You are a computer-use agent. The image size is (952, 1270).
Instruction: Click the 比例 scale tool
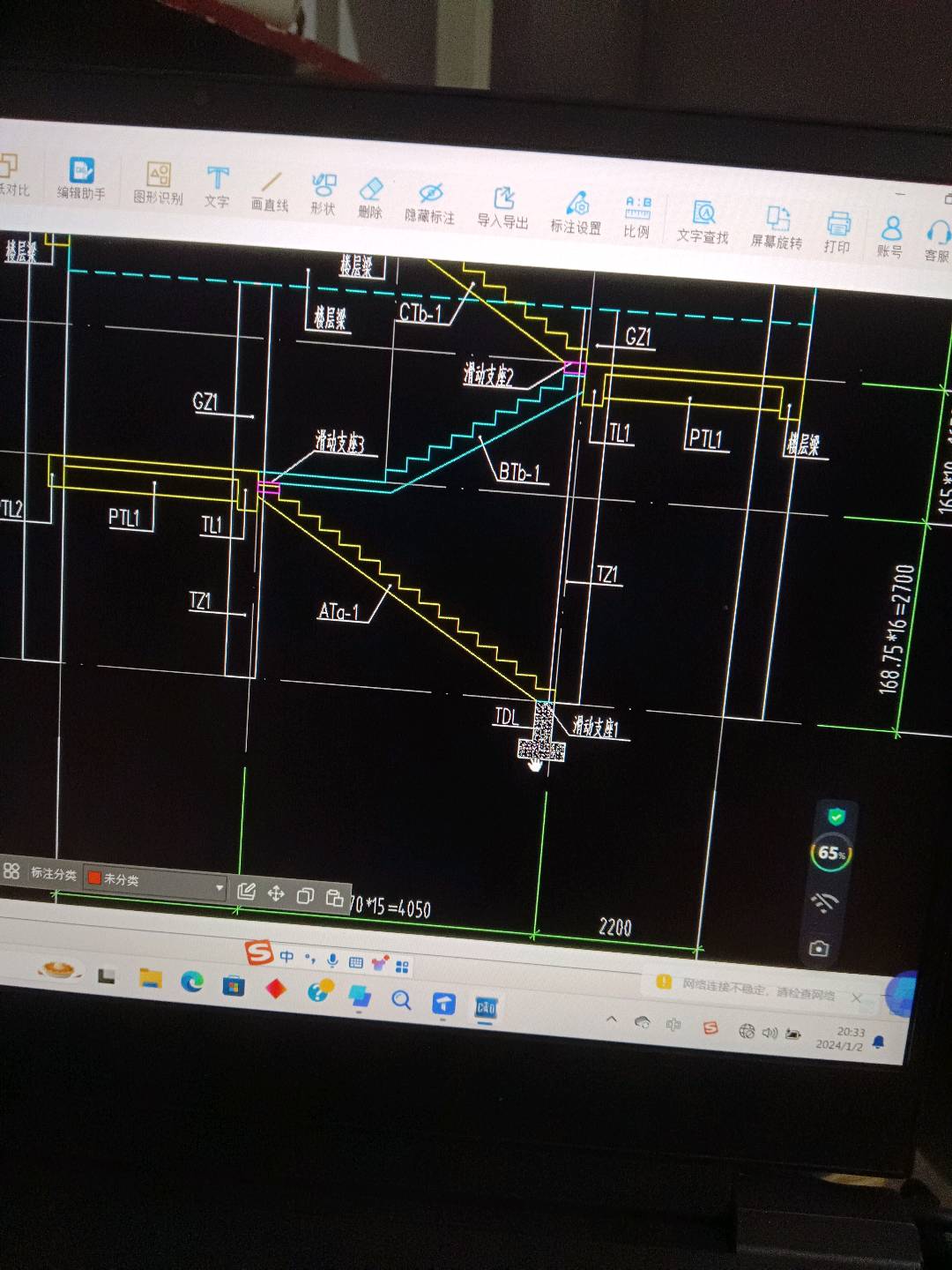coord(637,217)
